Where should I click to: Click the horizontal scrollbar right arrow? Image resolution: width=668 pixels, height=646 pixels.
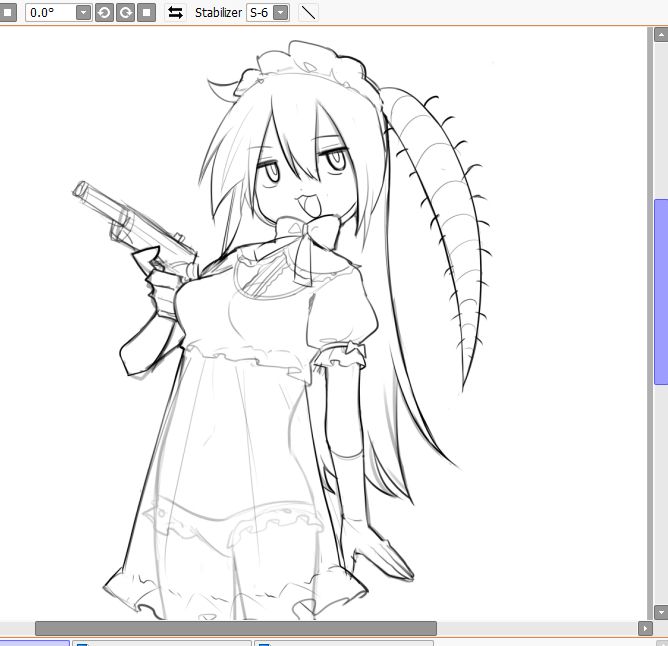[645, 628]
